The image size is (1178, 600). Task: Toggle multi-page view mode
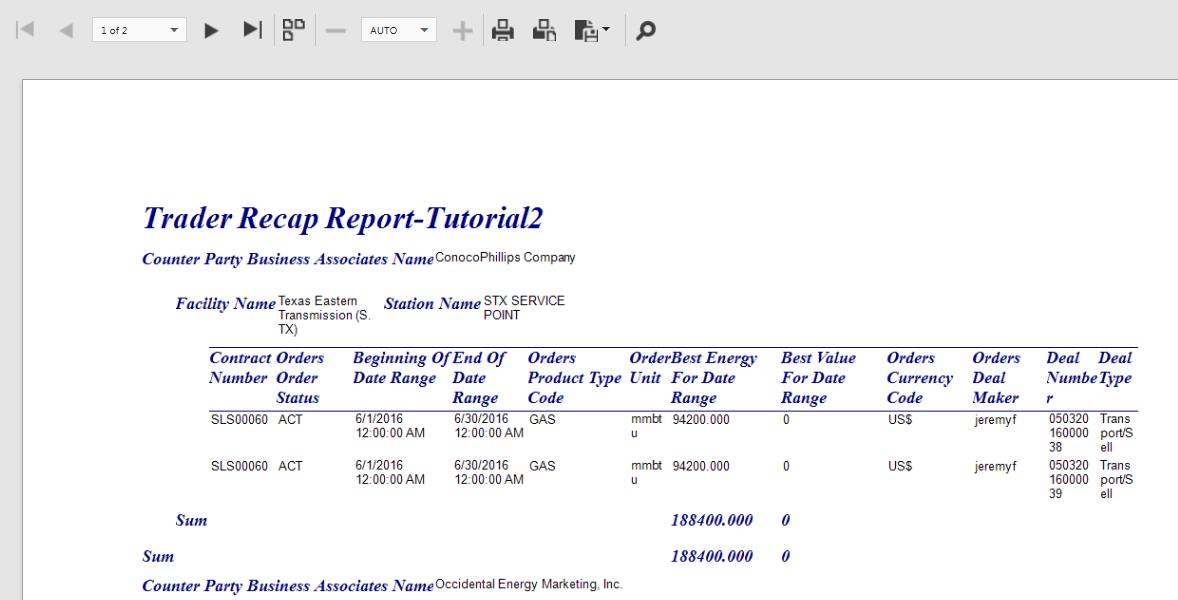[x=292, y=31]
